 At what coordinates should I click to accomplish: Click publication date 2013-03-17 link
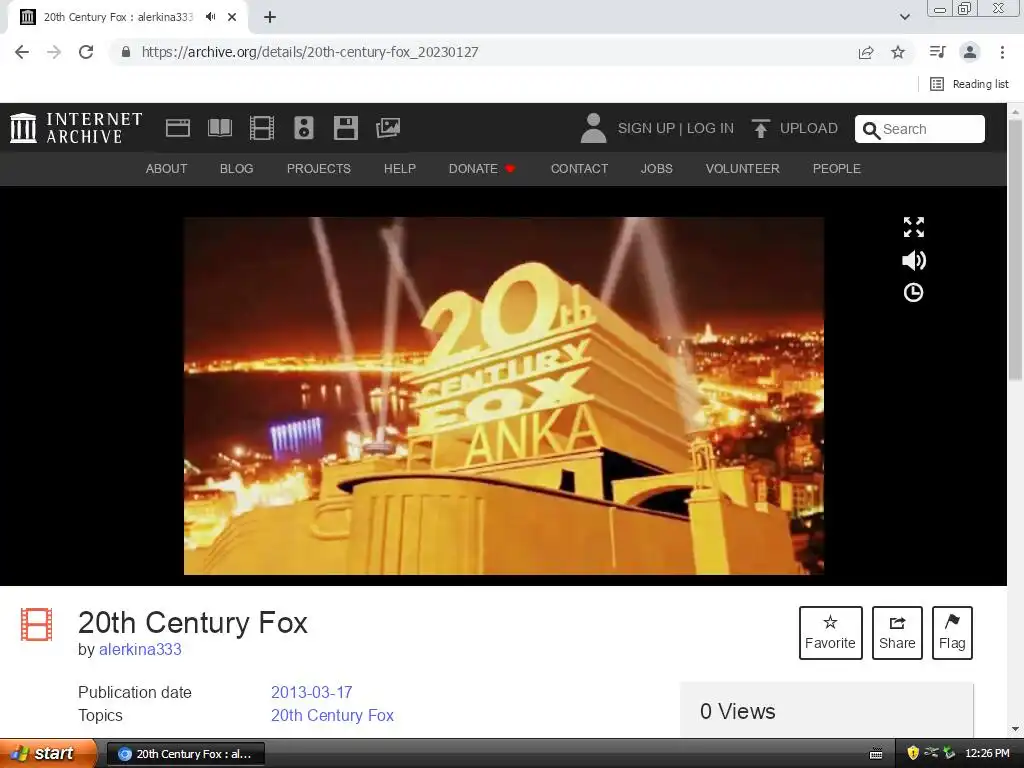click(312, 692)
